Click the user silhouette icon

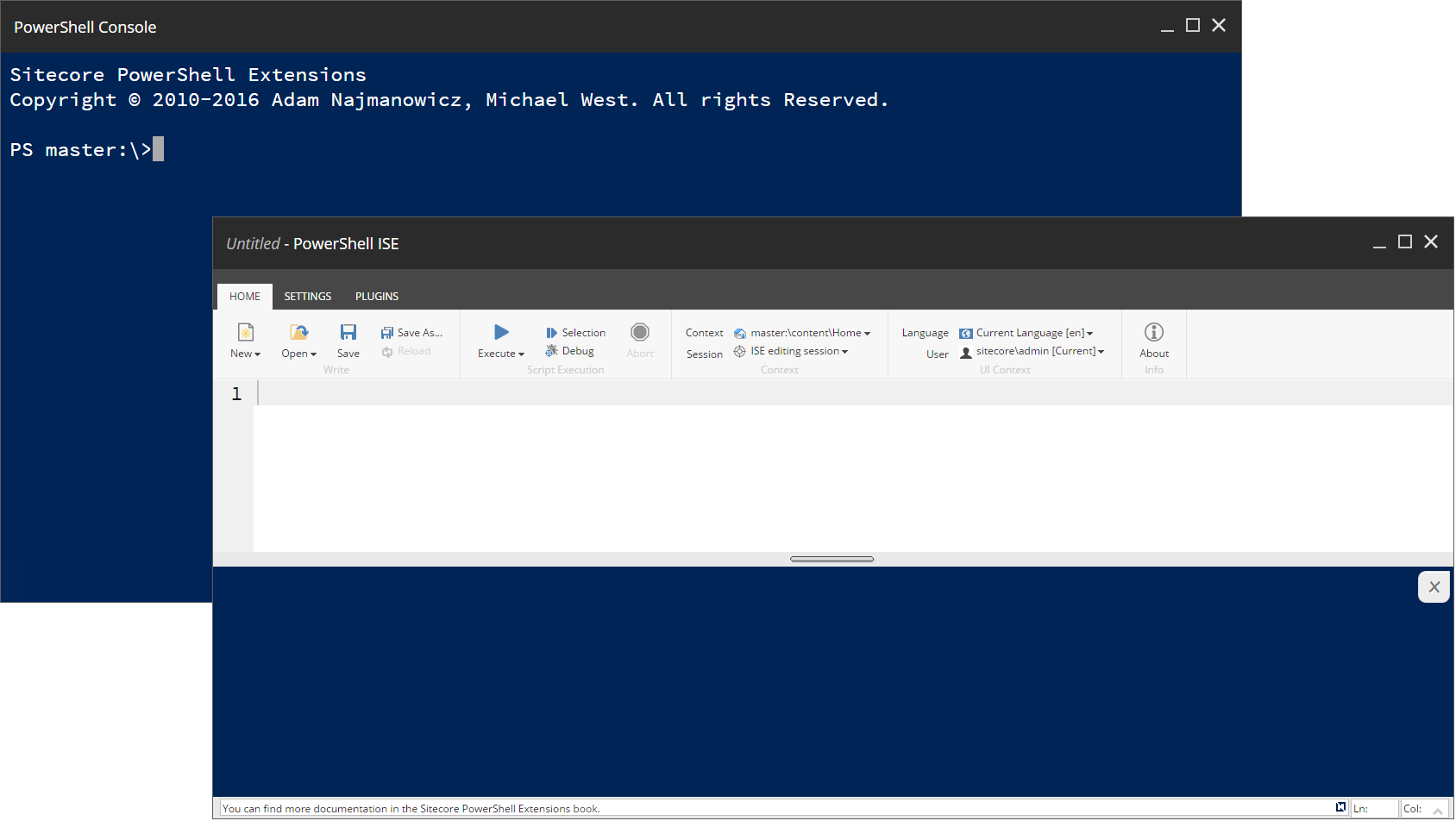pos(966,353)
